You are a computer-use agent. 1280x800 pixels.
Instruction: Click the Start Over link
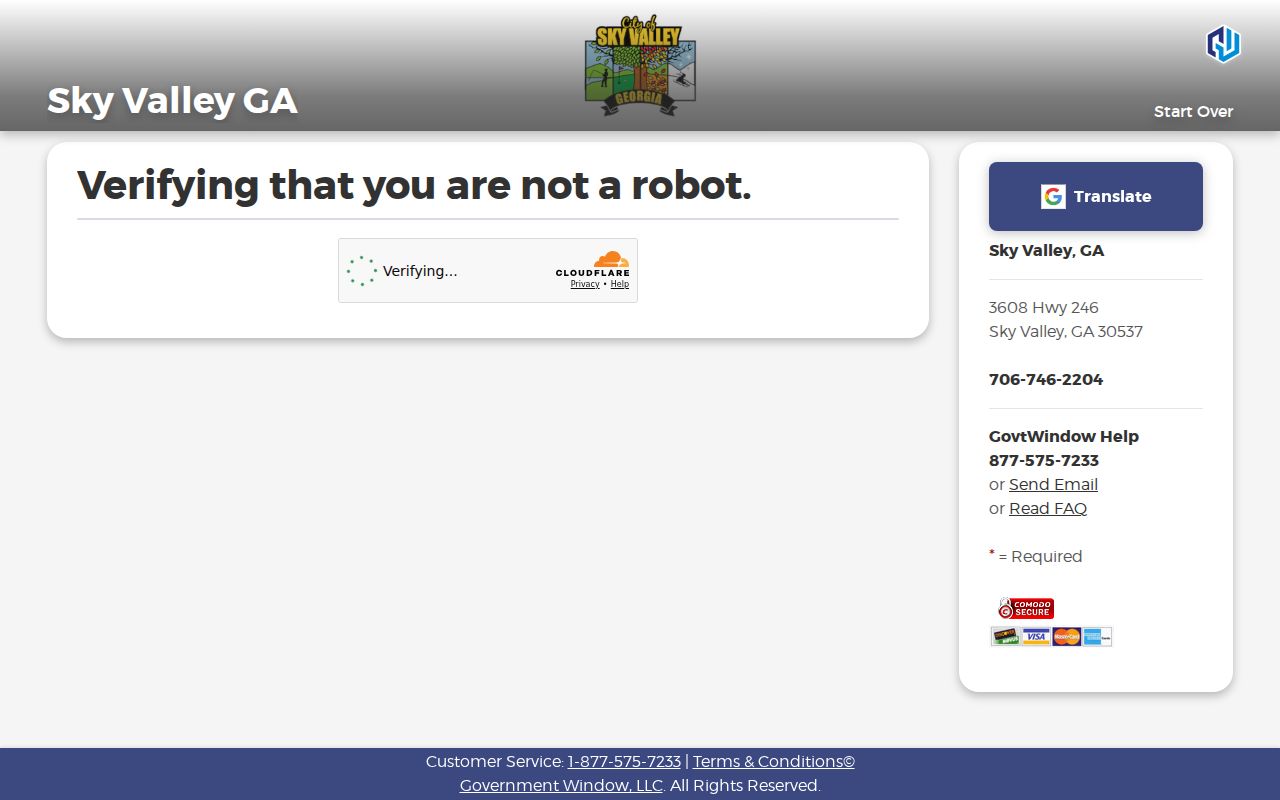[x=1193, y=112]
